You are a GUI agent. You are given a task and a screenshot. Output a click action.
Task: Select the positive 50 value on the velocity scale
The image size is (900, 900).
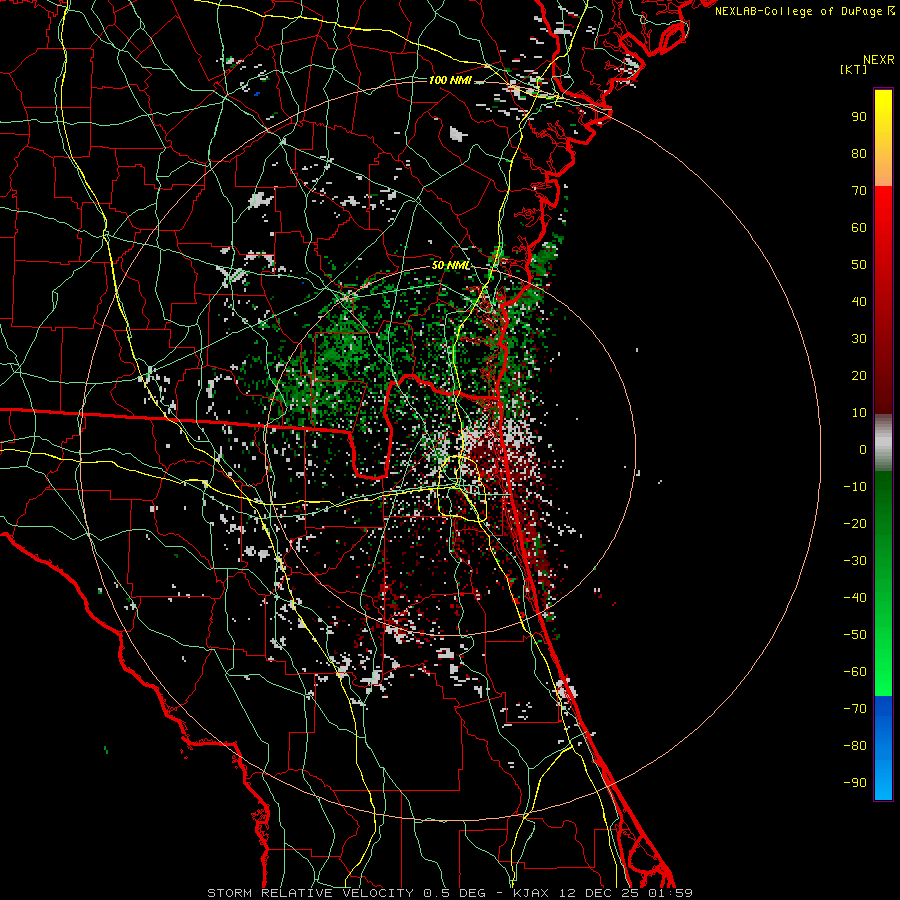(x=859, y=265)
